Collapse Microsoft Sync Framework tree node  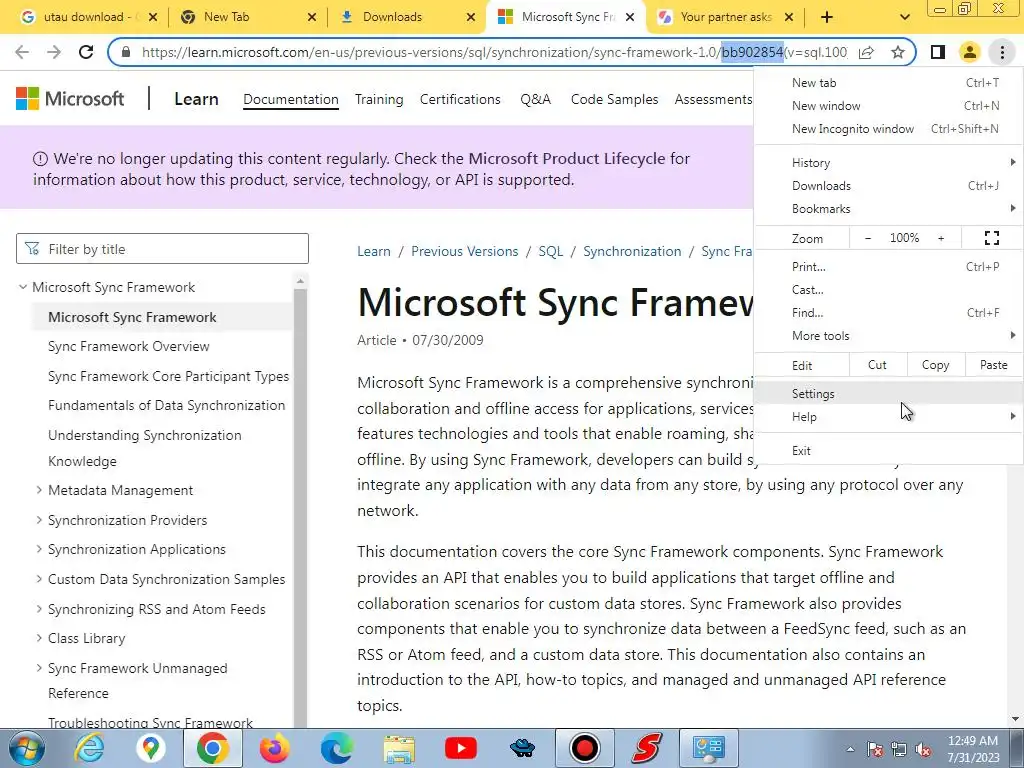(23, 287)
